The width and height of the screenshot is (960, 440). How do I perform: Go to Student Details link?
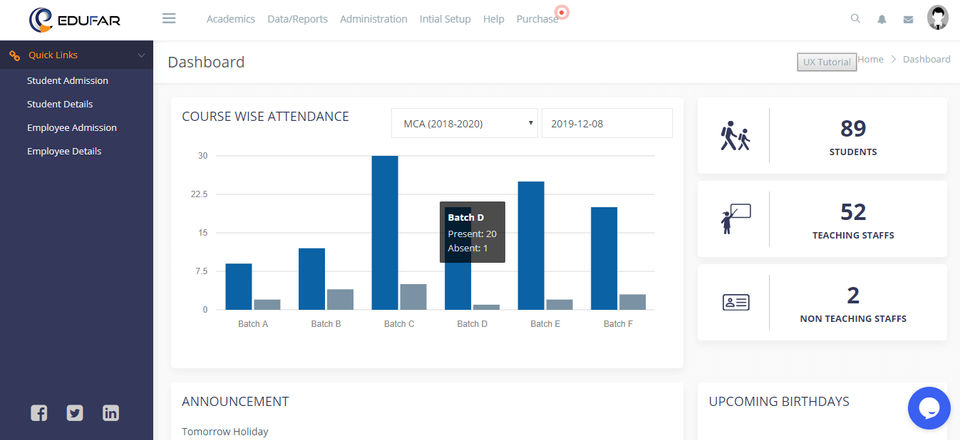[x=60, y=104]
